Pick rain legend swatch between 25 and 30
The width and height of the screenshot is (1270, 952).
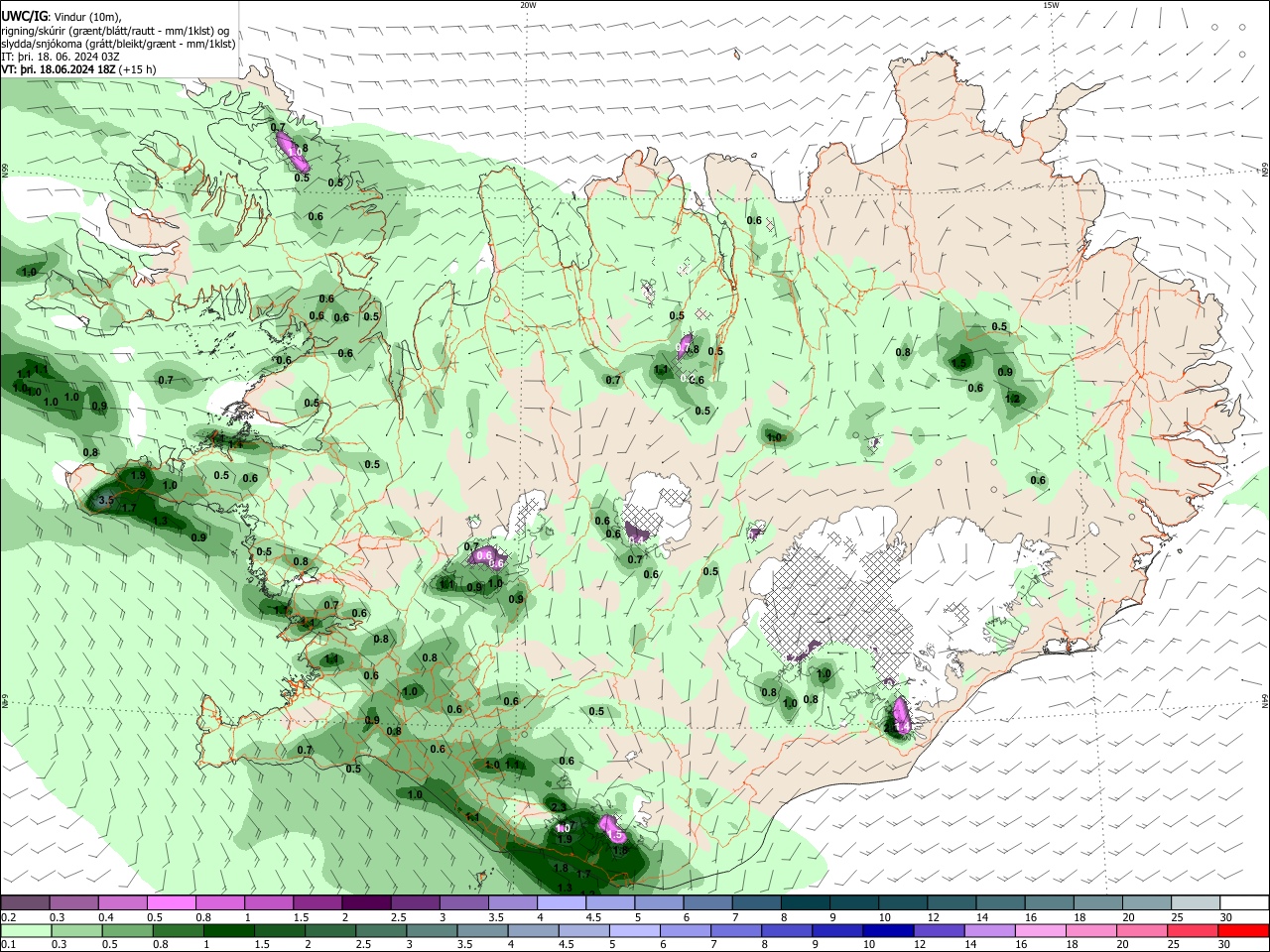1192,930
